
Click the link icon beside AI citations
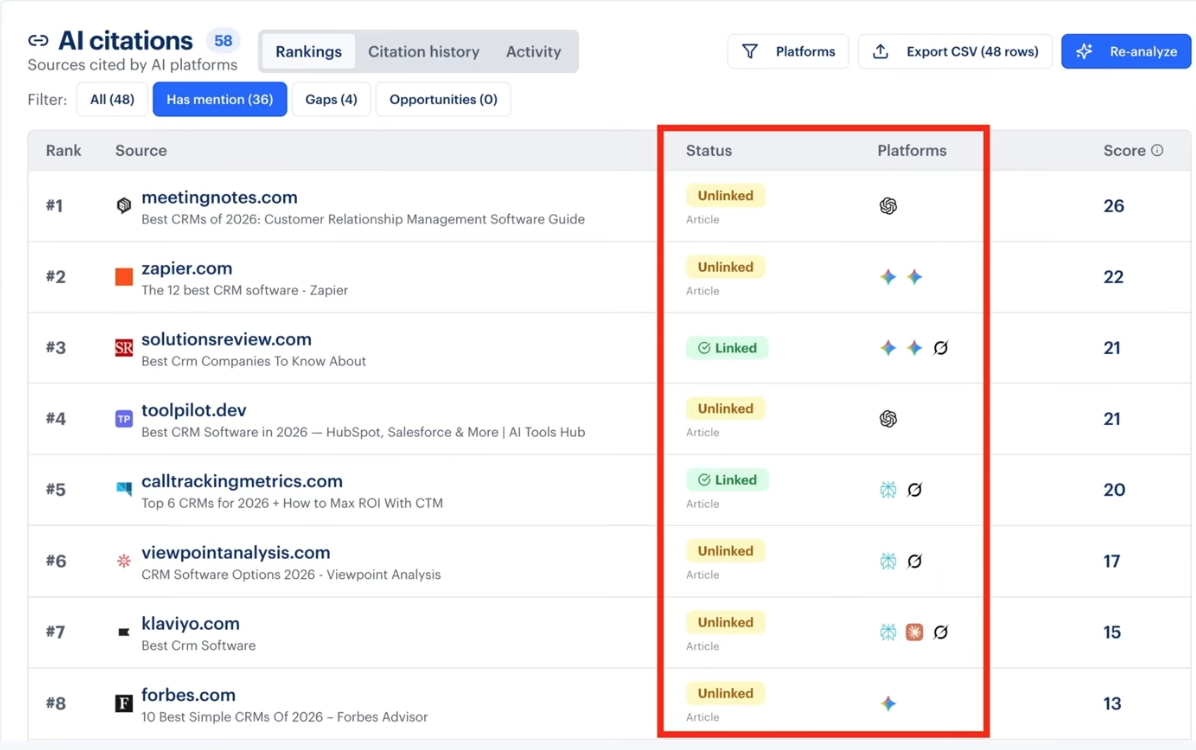pos(38,41)
